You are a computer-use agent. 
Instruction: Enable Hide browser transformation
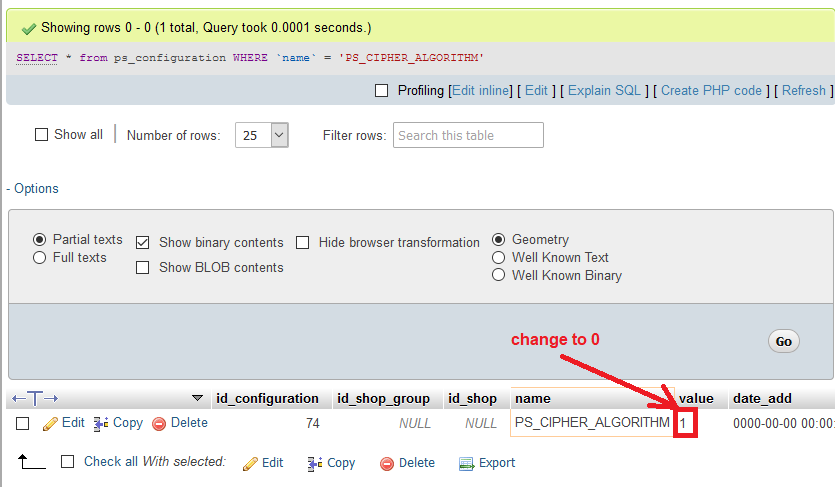coord(302,243)
